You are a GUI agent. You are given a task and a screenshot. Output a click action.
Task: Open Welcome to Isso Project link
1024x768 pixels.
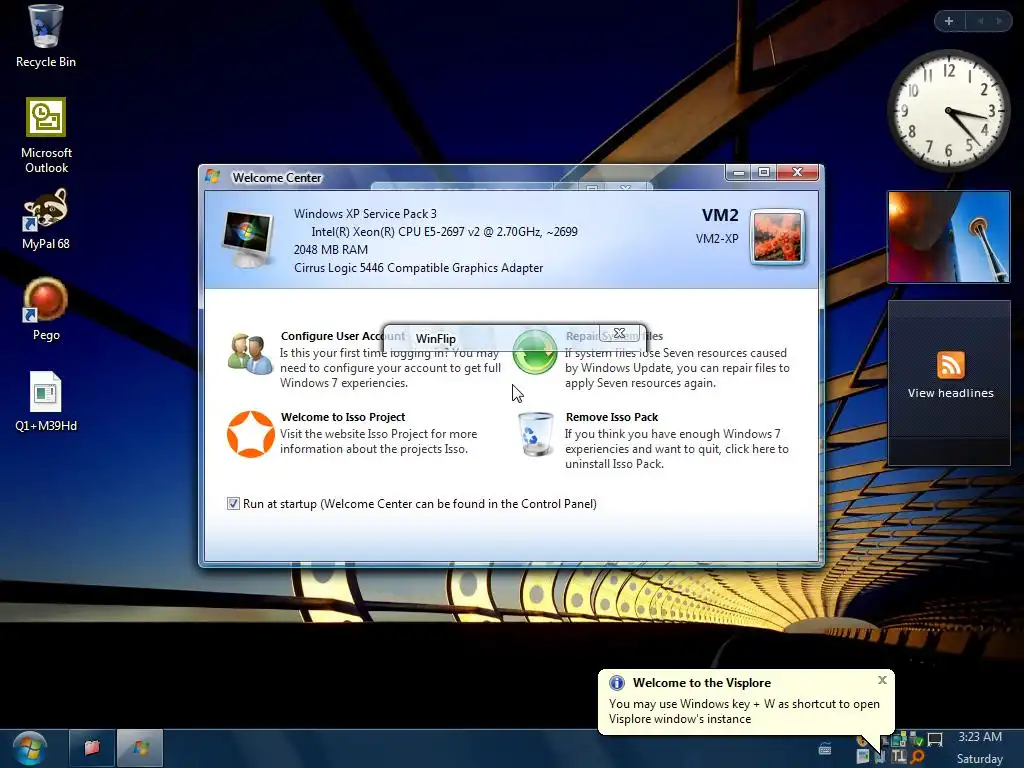(x=343, y=417)
